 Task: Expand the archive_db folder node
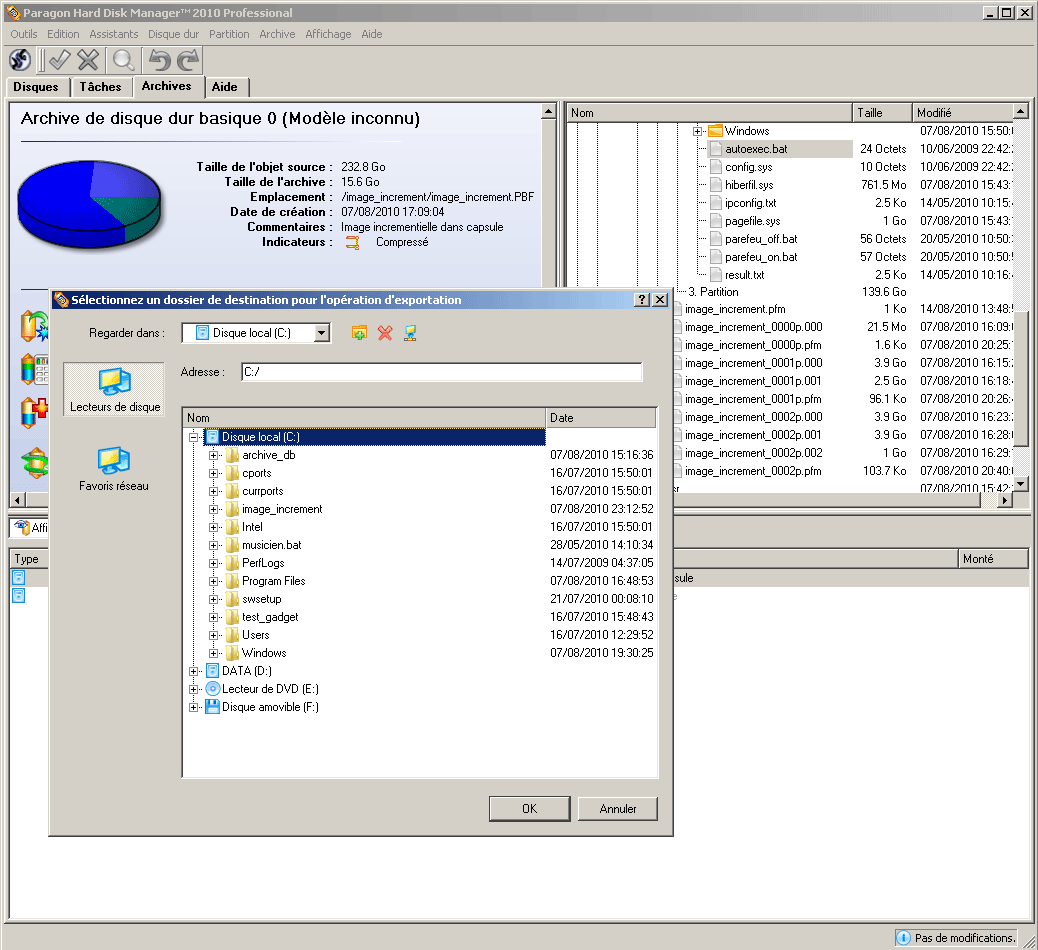pos(213,455)
